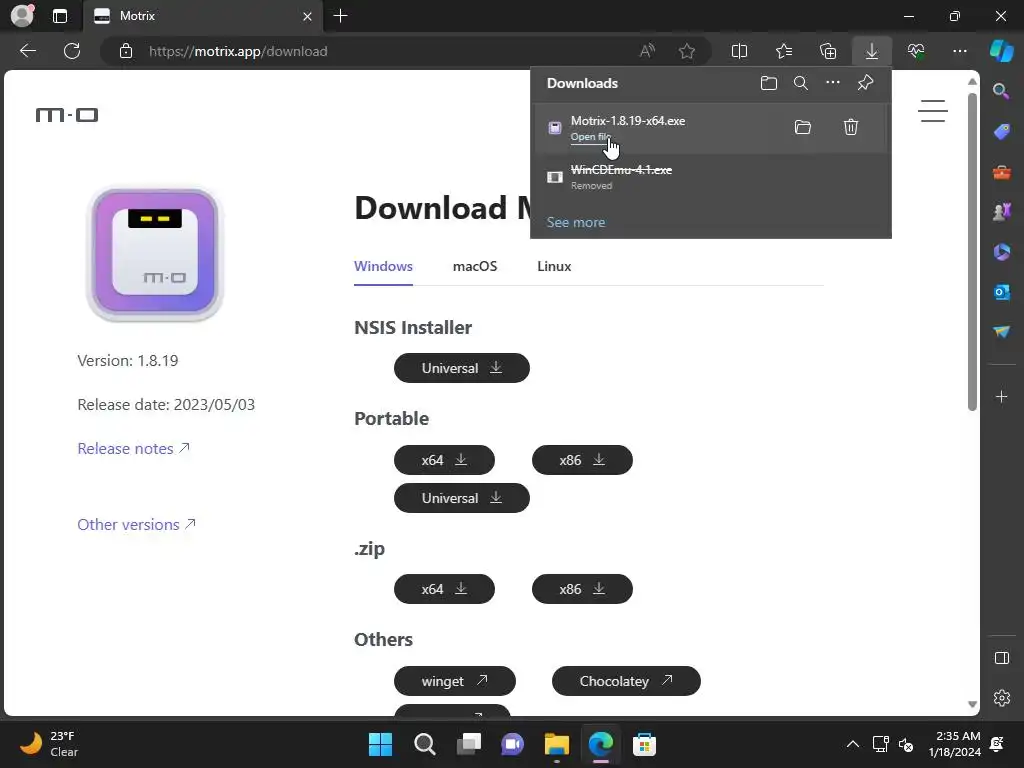Open the weather widget
Viewport: 1024px width, 768px height.
tap(48, 744)
